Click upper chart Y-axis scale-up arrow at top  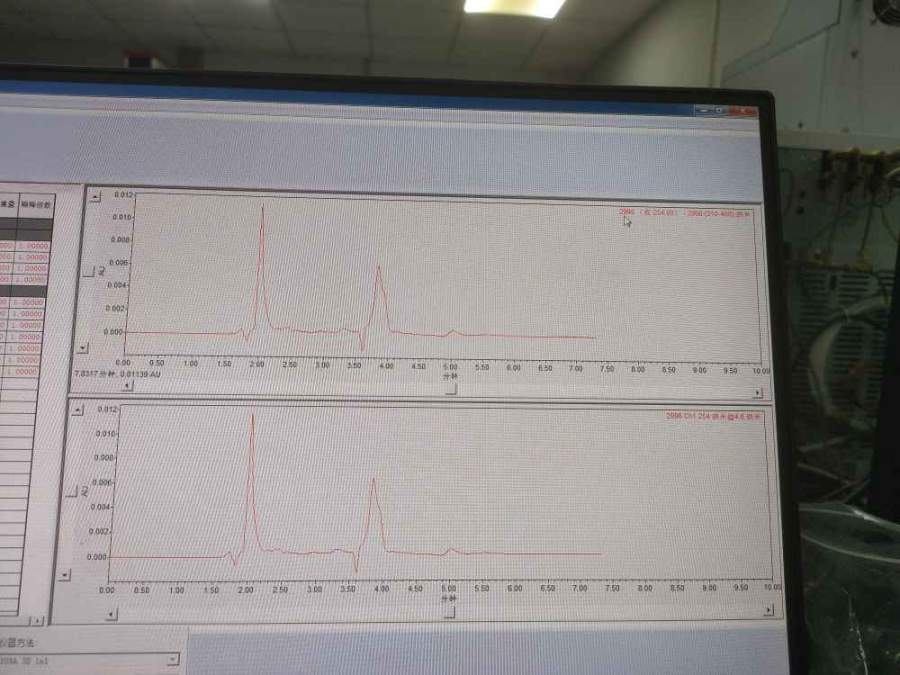pyautogui.click(x=95, y=196)
